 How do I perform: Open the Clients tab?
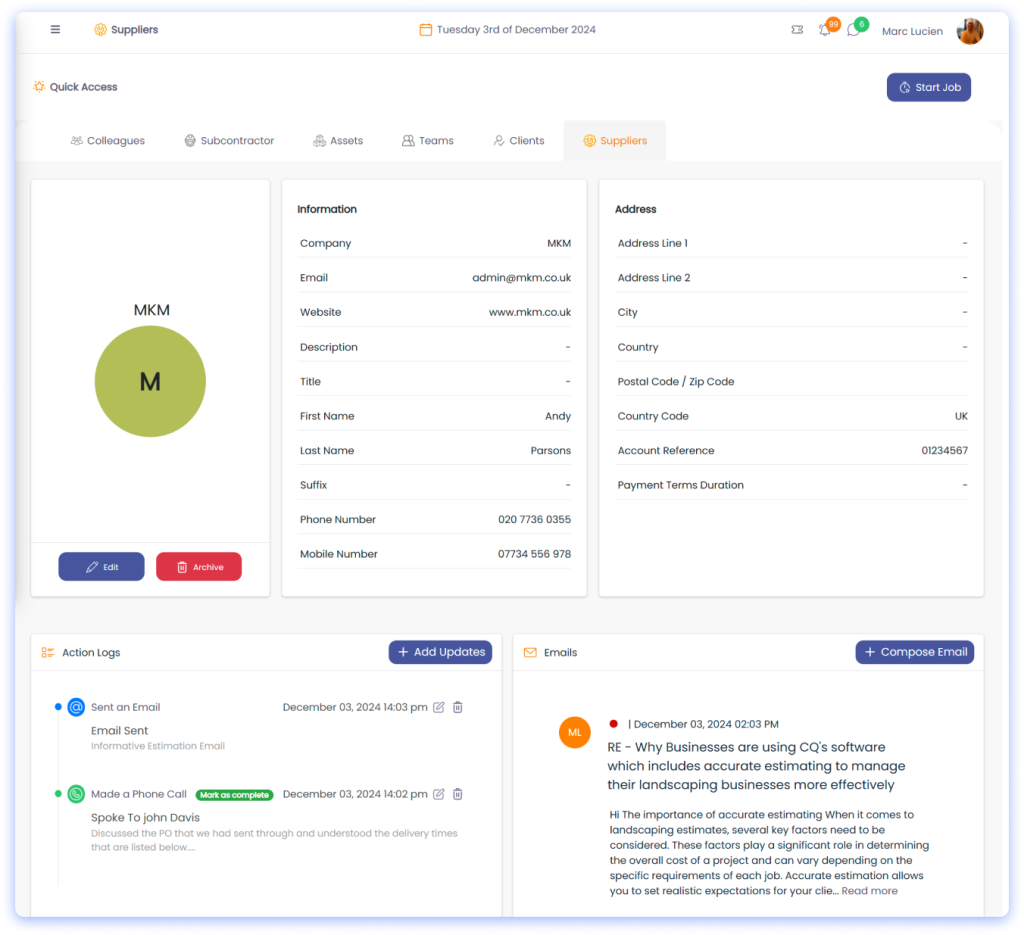coord(518,141)
